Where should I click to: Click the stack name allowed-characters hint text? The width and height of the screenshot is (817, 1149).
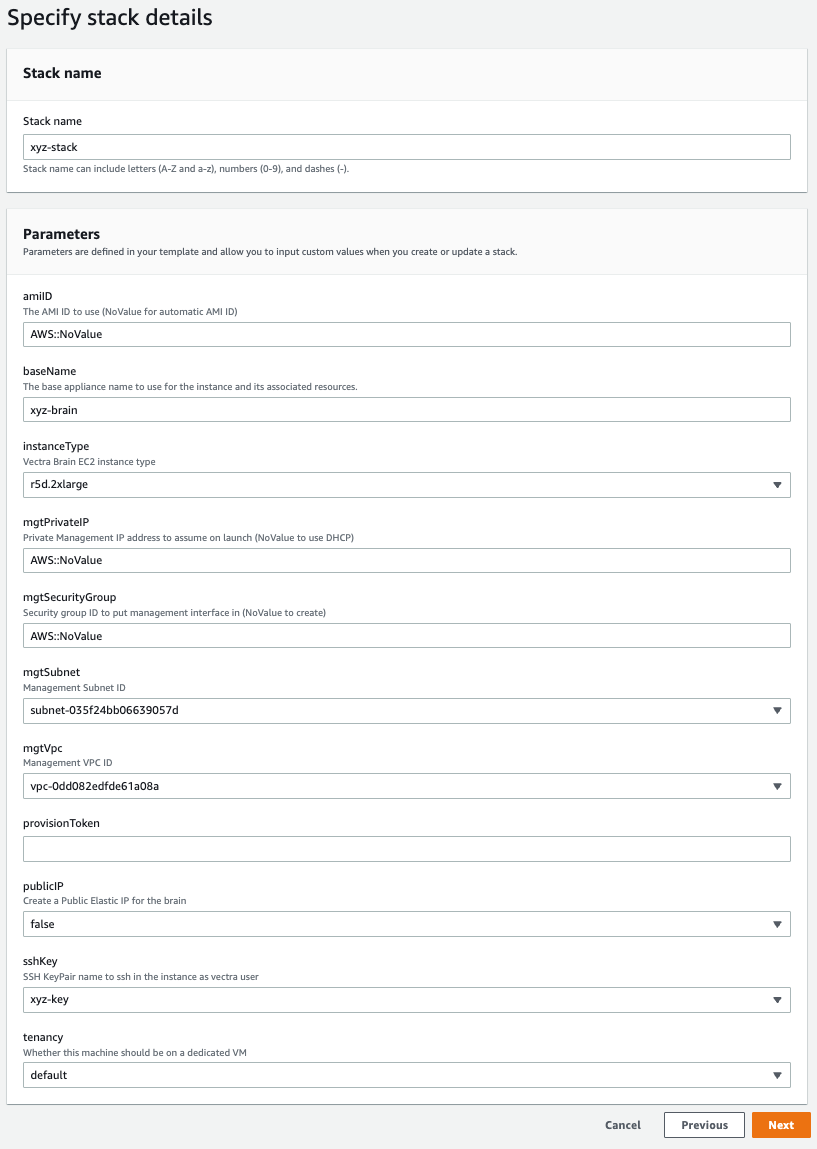coord(186,169)
